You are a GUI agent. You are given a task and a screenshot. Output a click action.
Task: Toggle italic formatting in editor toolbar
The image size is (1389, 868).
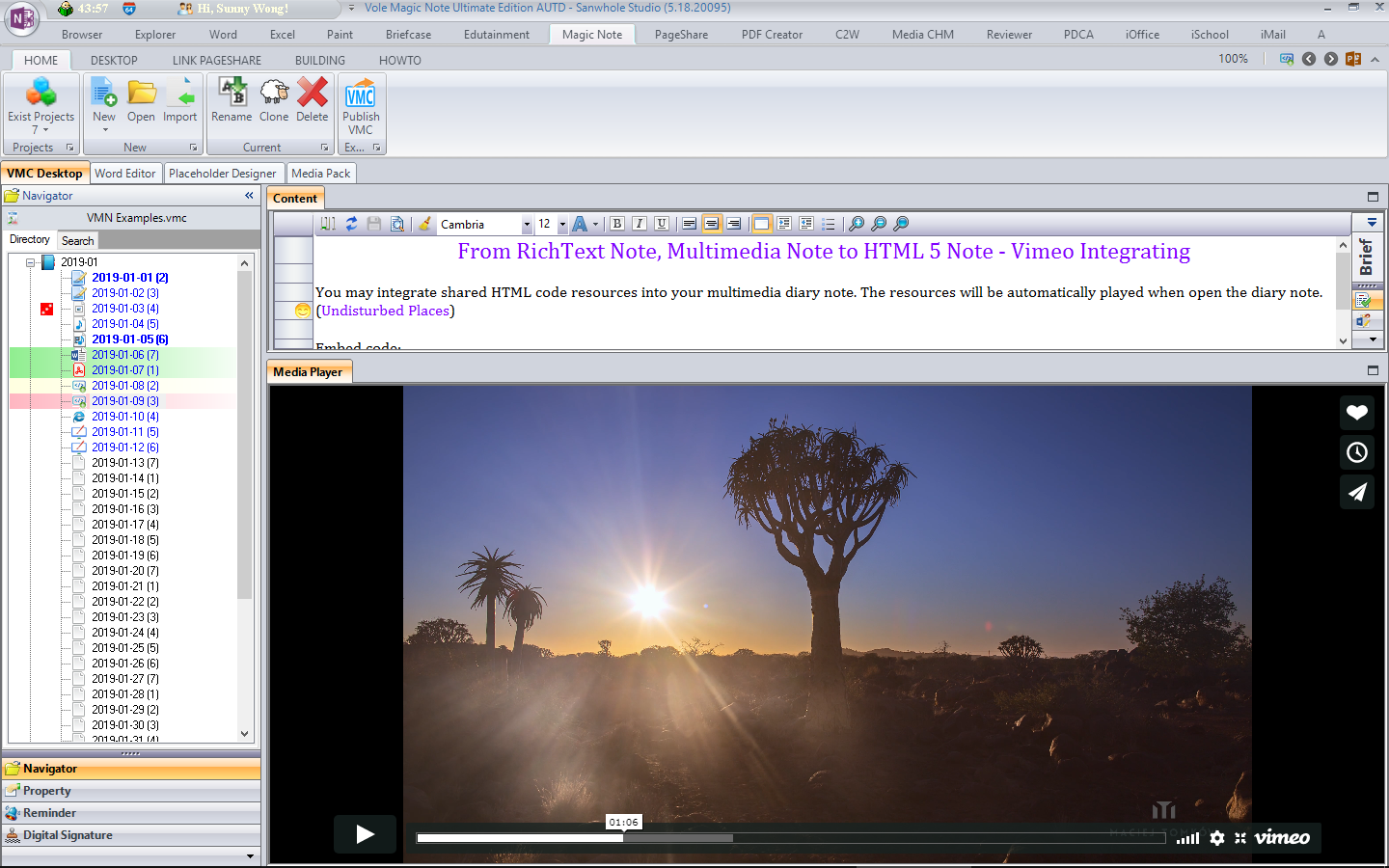[640, 224]
